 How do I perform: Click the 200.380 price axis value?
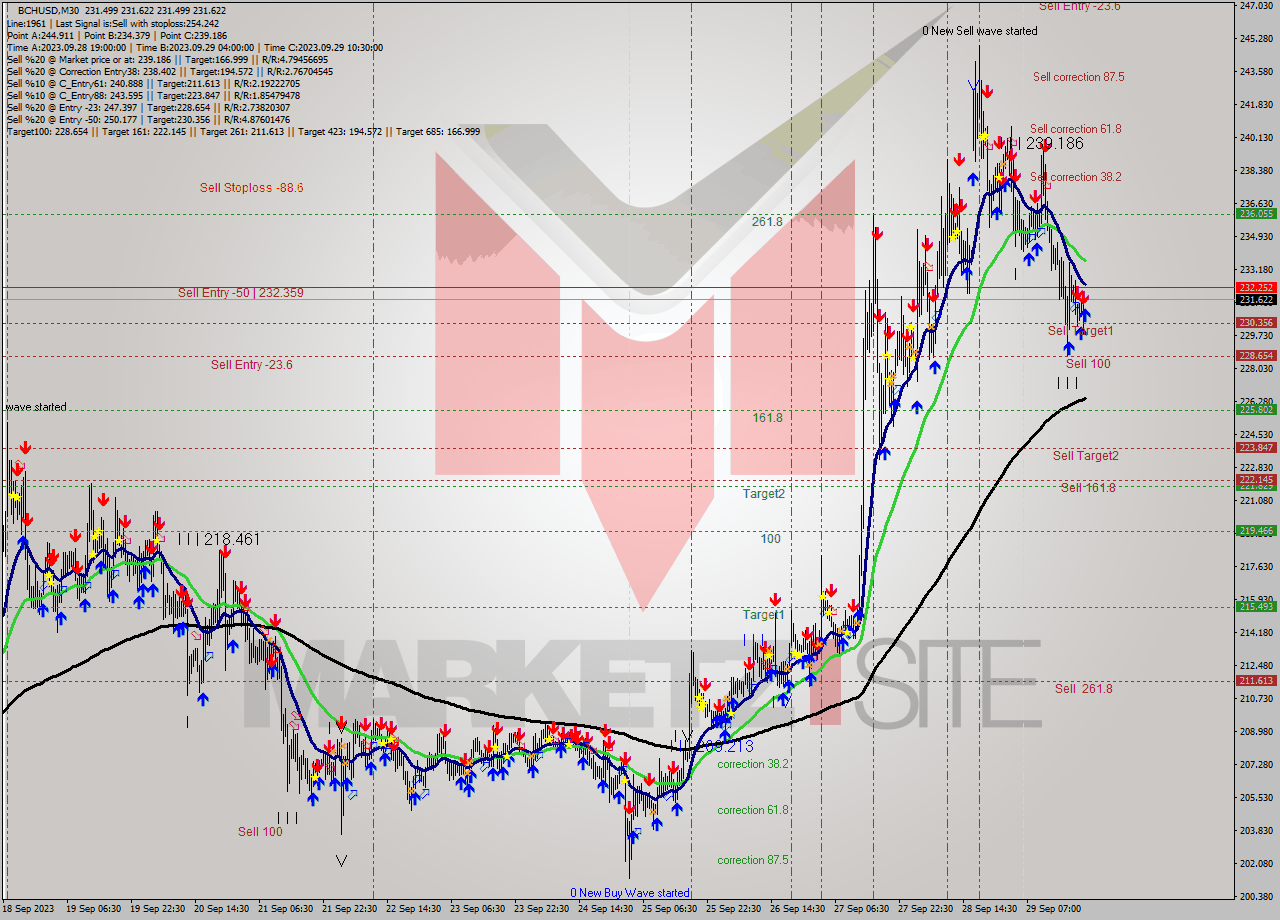tap(1256, 896)
